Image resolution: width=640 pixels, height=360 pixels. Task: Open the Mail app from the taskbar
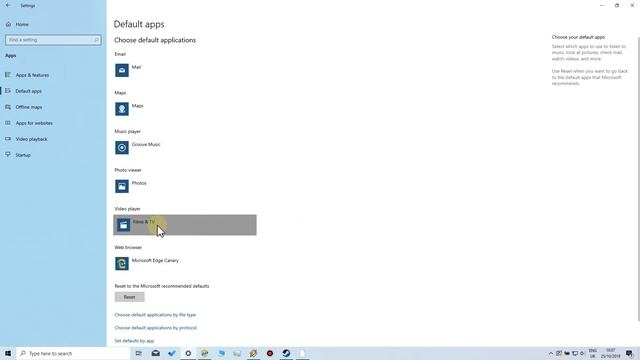coord(156,353)
